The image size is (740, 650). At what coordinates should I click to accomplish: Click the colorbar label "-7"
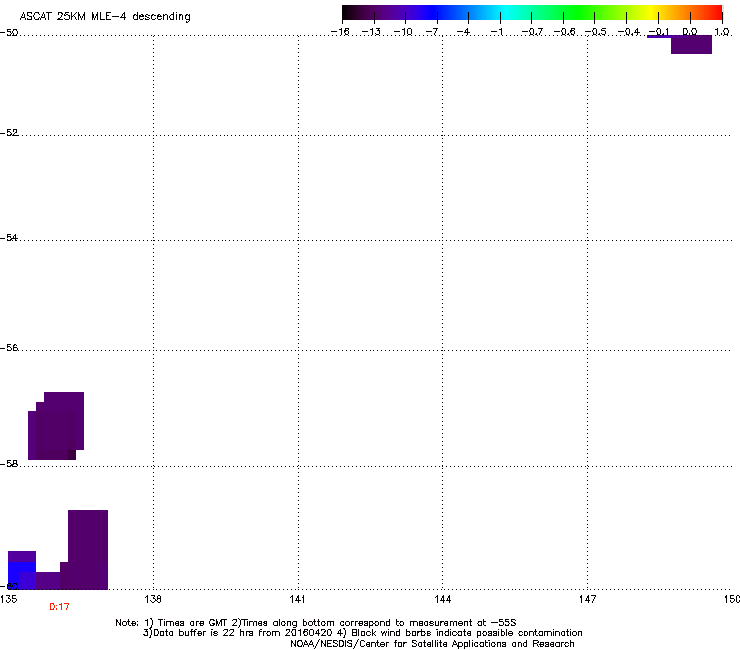pos(432,32)
